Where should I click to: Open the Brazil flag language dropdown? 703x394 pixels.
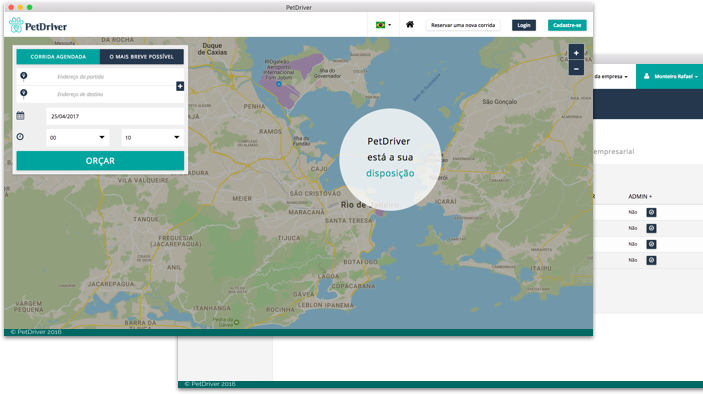coord(383,25)
